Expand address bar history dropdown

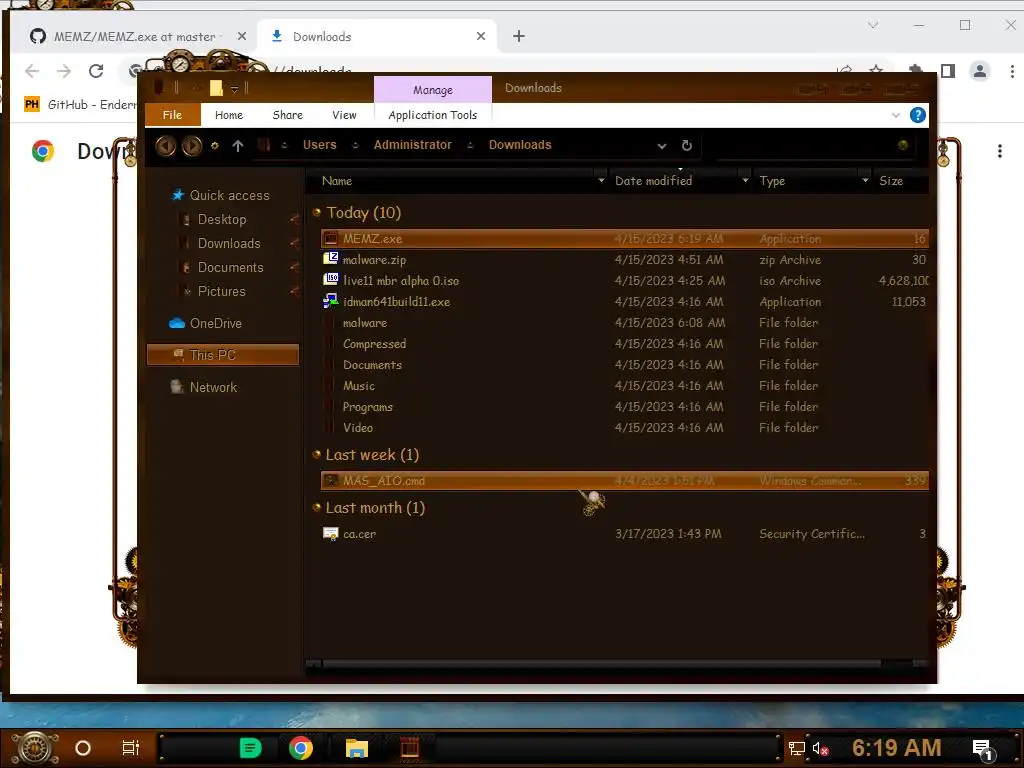pyautogui.click(x=662, y=146)
